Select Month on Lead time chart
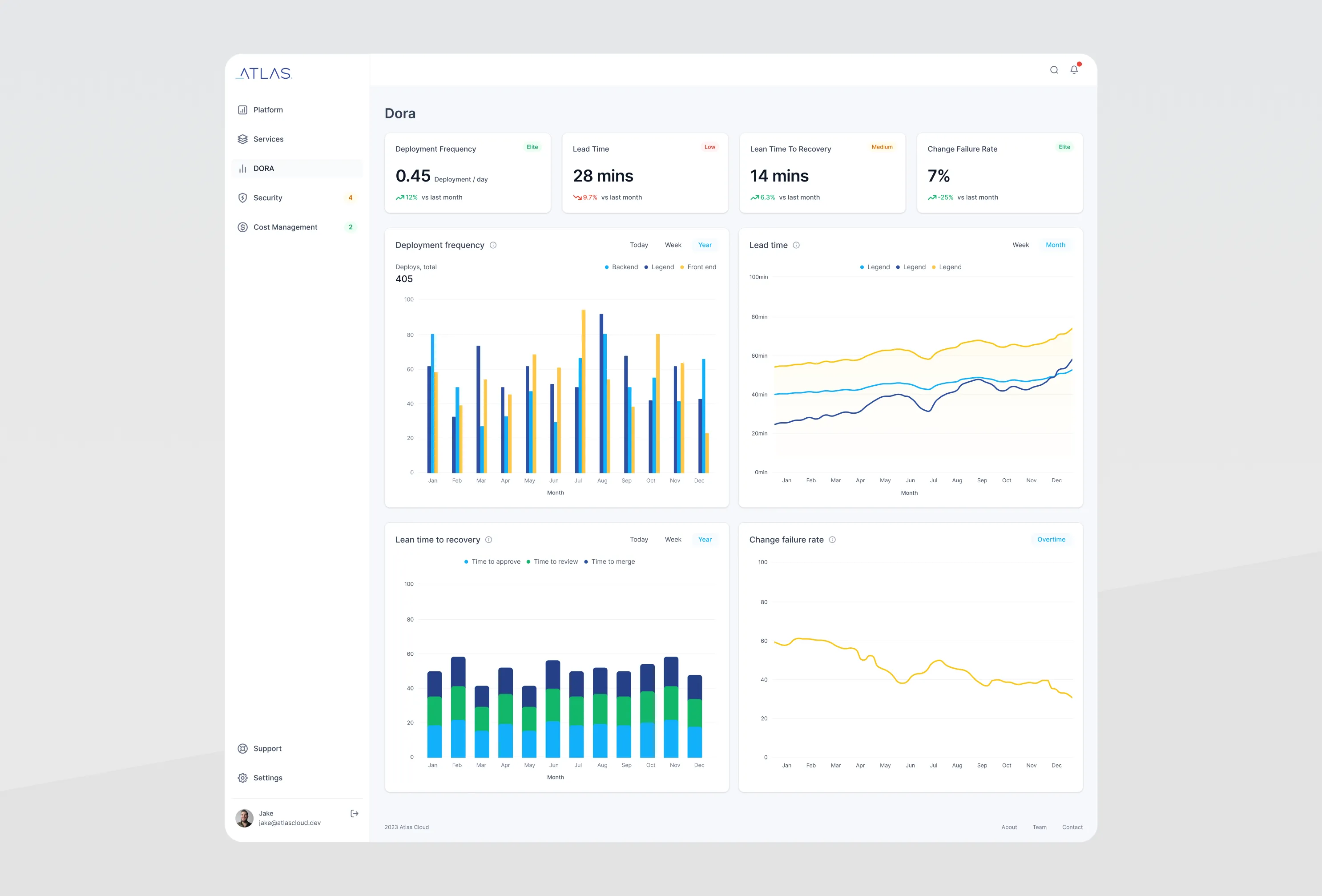Viewport: 1322px width, 896px height. click(x=1055, y=245)
